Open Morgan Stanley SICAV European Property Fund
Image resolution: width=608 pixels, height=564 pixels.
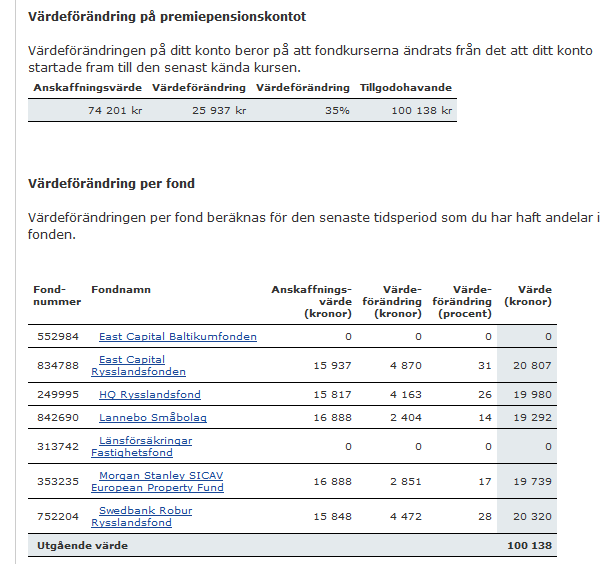point(157,481)
